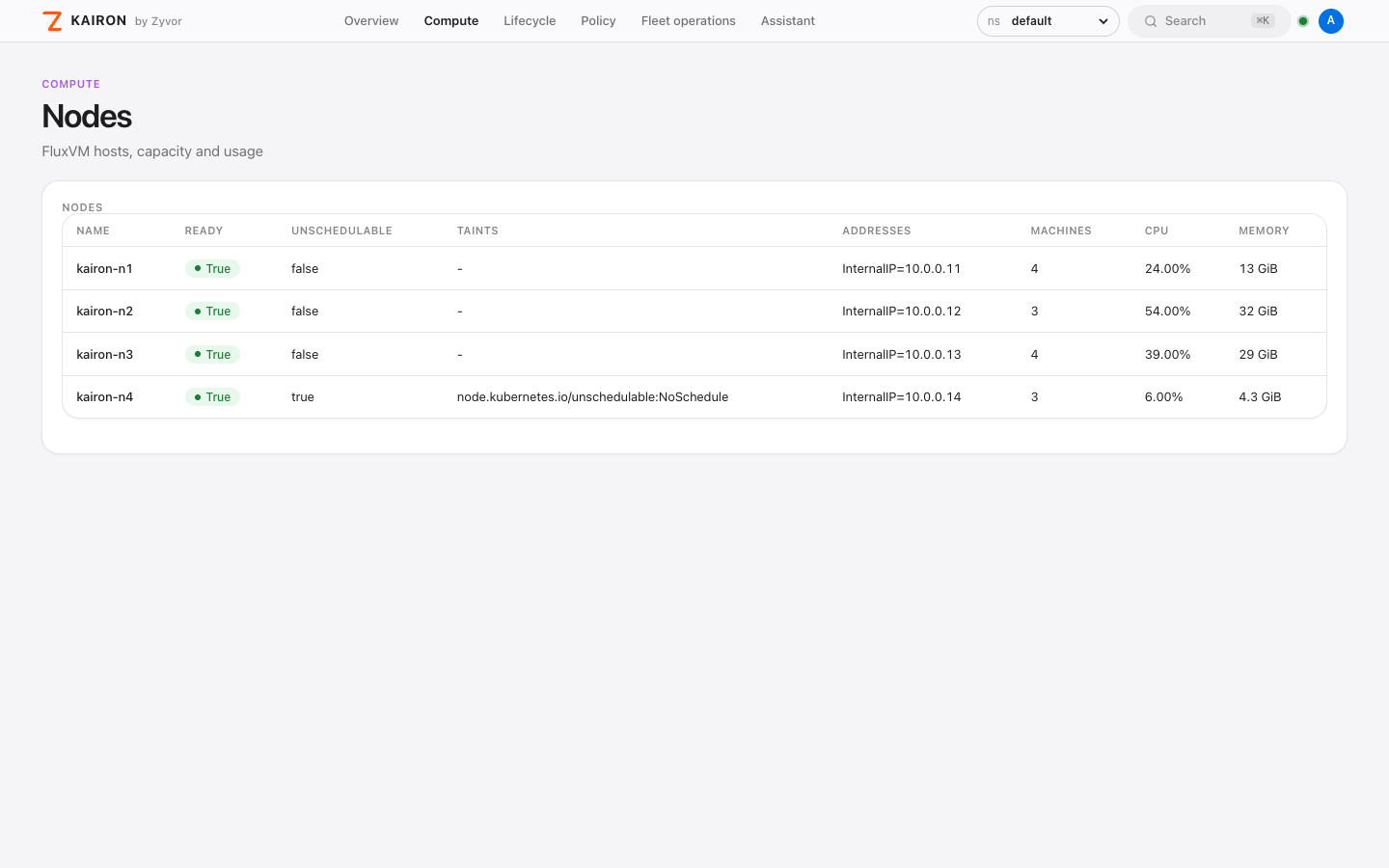Image resolution: width=1389 pixels, height=868 pixels.
Task: Go to the Overview tab
Action: tap(371, 21)
